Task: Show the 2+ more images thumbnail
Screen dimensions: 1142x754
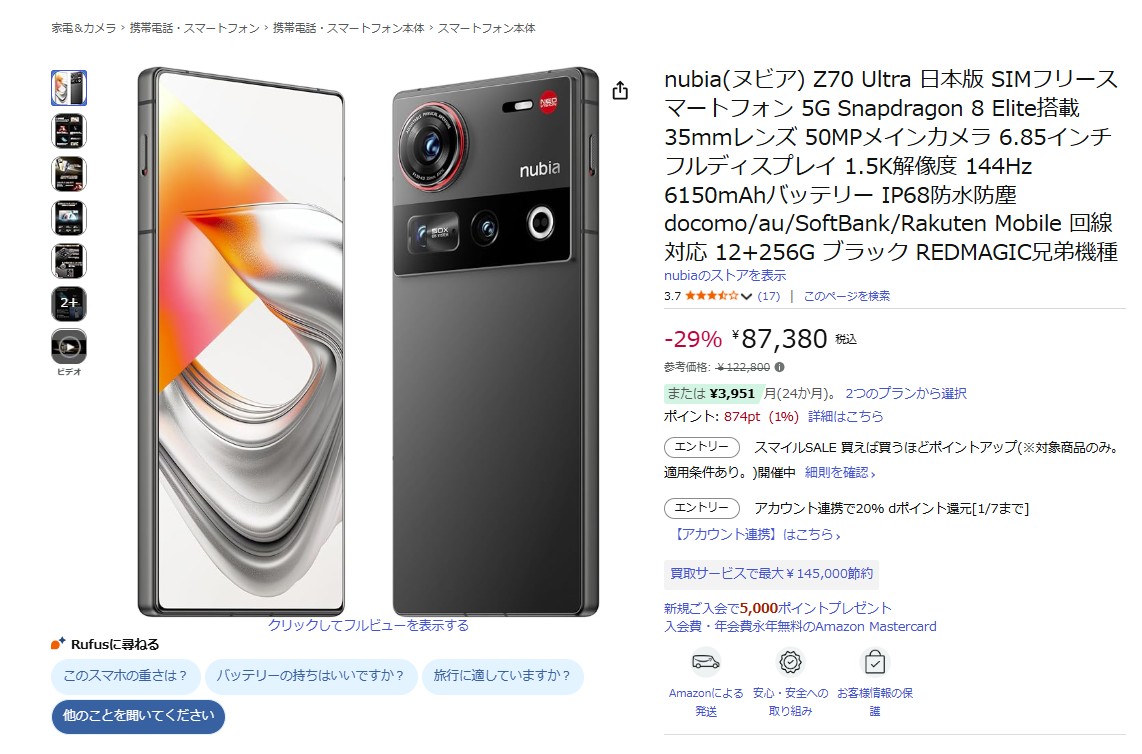Action: tap(69, 304)
